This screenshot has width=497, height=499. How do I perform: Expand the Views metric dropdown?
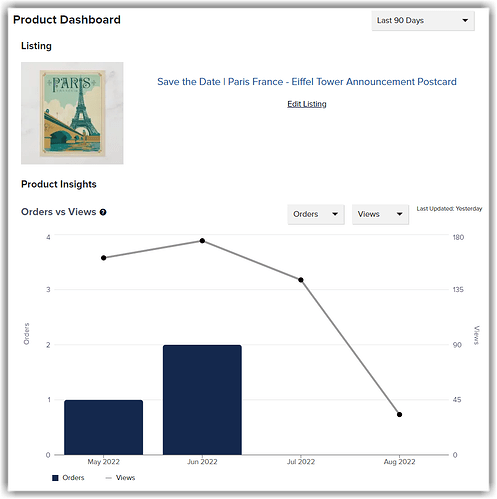(x=380, y=214)
